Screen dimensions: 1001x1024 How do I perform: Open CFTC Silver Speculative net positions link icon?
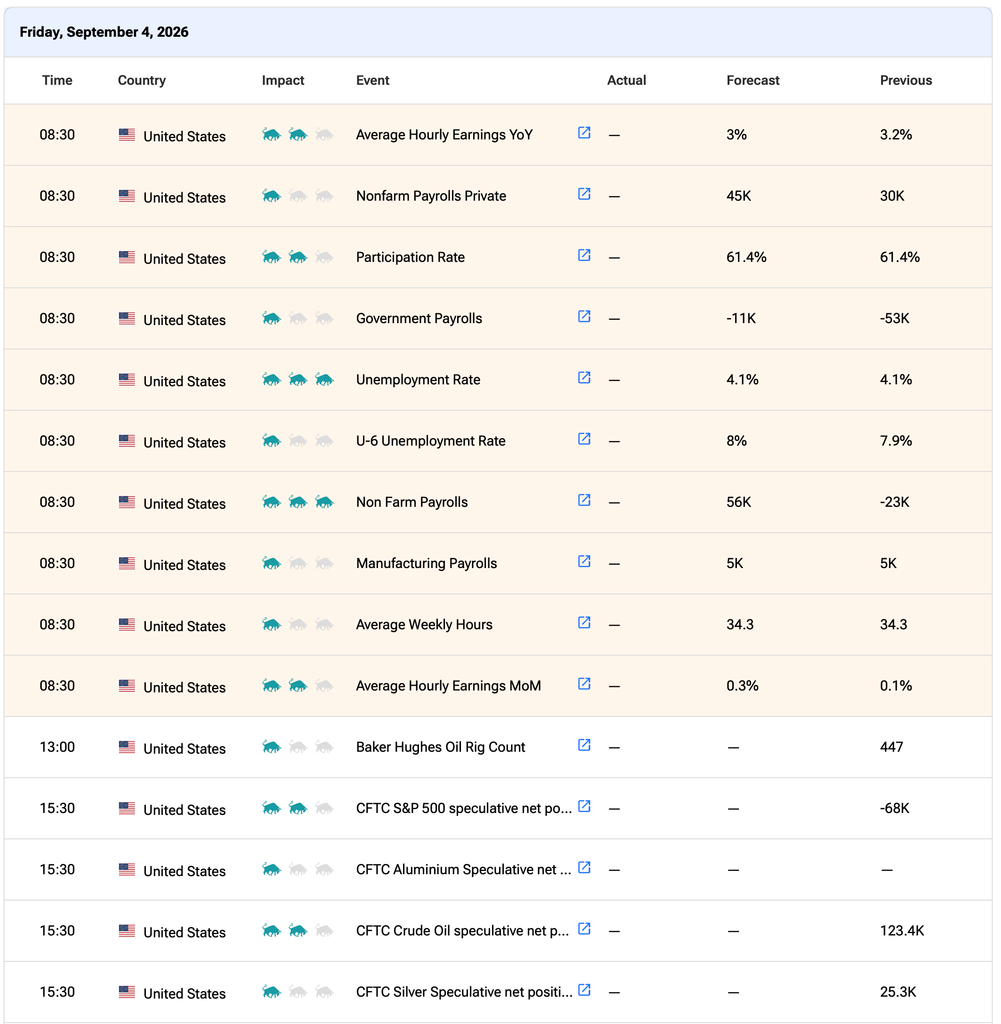coord(584,991)
